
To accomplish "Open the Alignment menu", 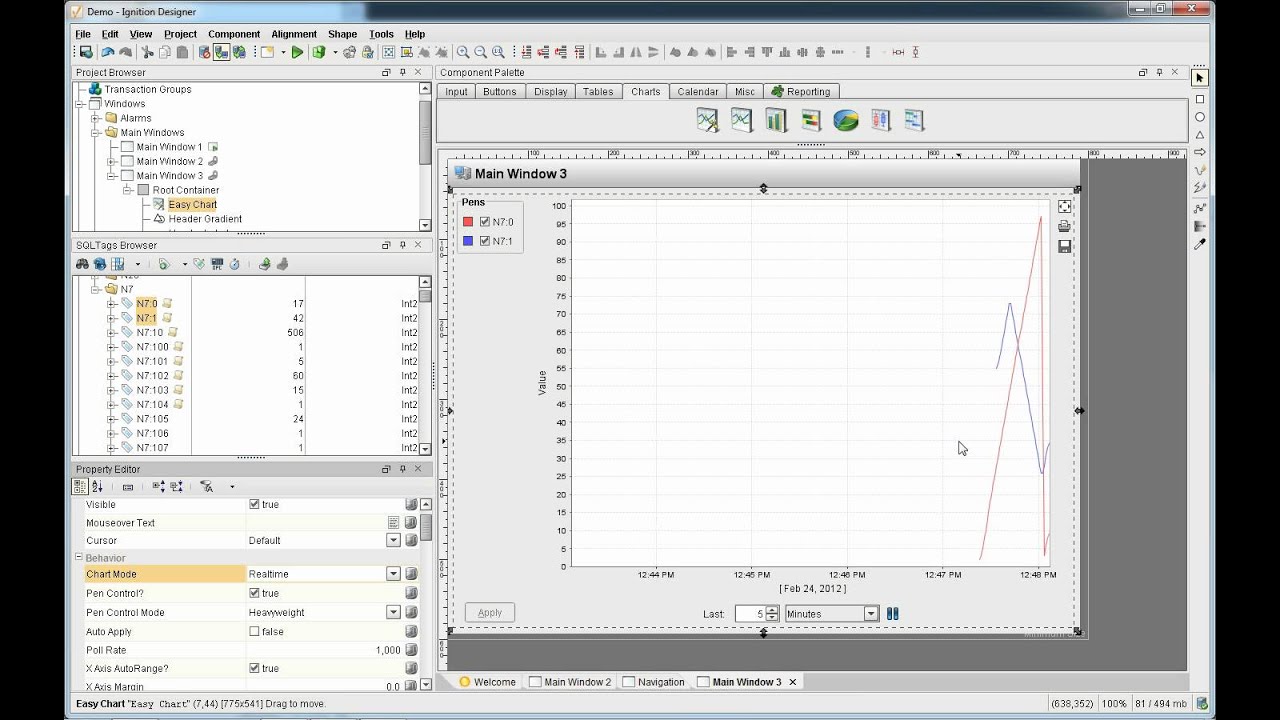I will click(x=294, y=34).
